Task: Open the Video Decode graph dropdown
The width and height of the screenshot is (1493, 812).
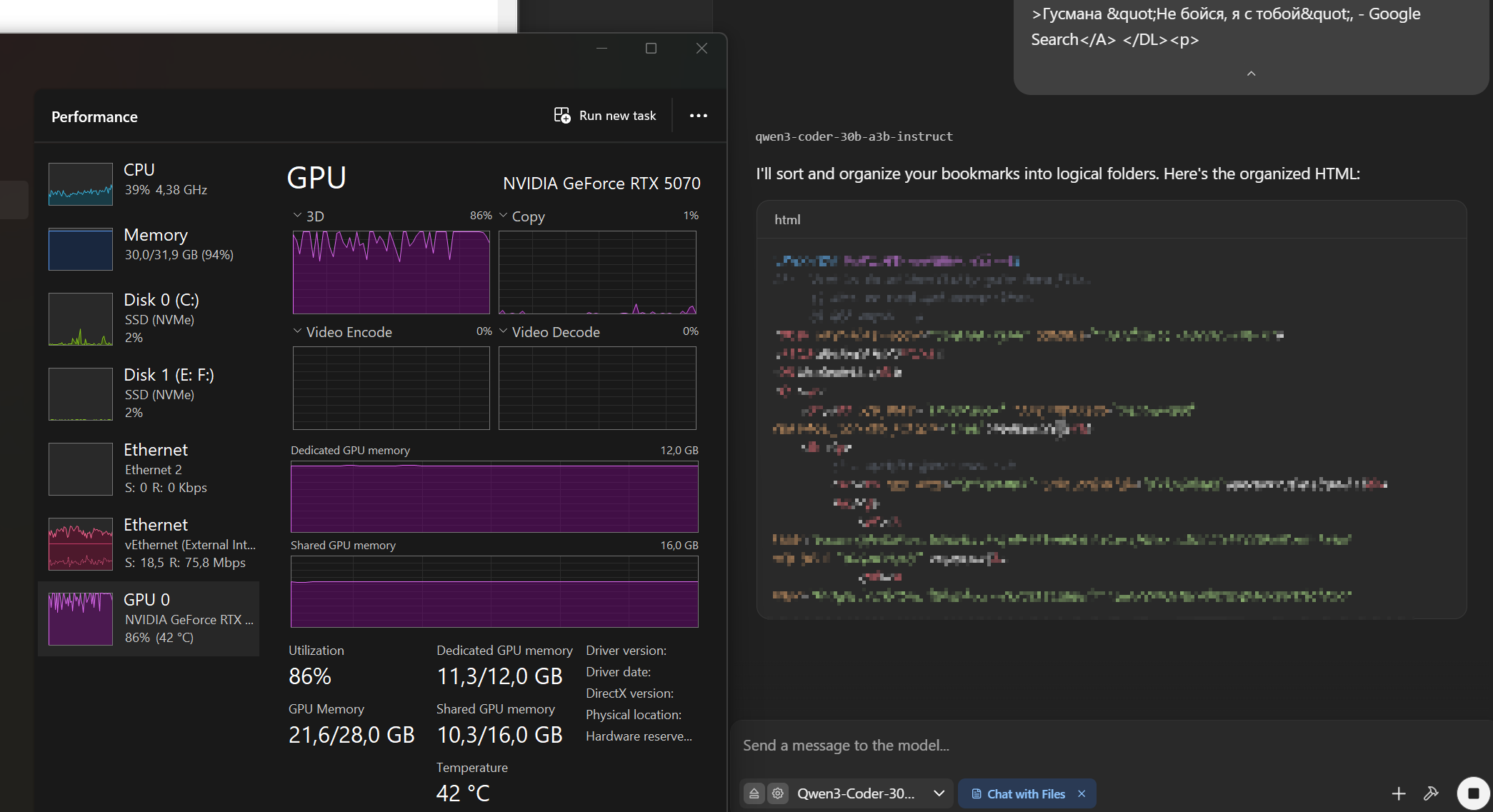Action: click(504, 331)
